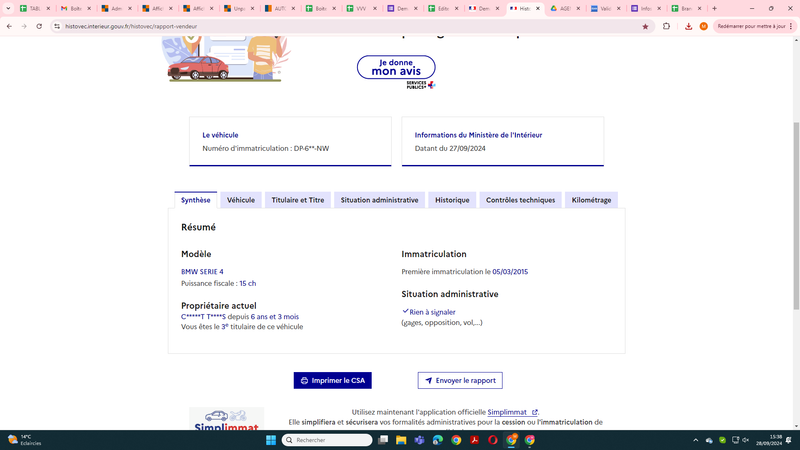Open the Chrome profile avatar
The image size is (800, 450).
pyautogui.click(x=704, y=26)
